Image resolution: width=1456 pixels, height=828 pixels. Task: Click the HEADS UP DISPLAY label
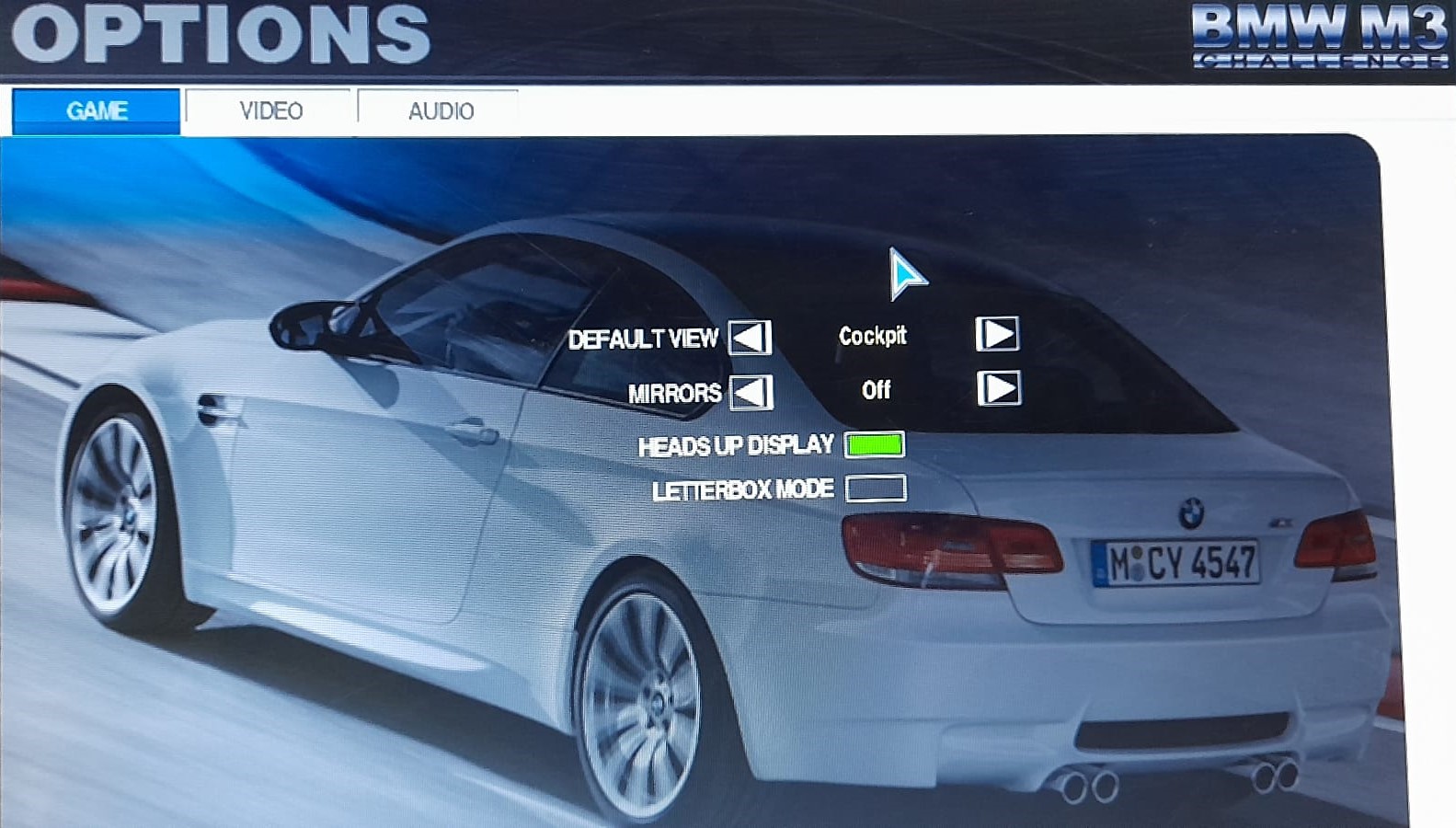736,446
